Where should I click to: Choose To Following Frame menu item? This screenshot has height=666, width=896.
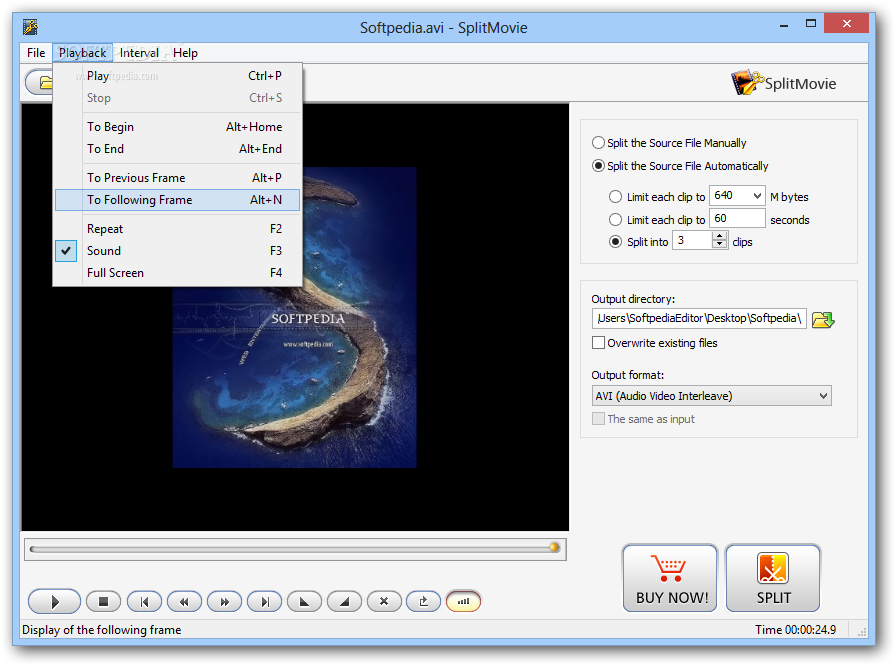coord(177,200)
